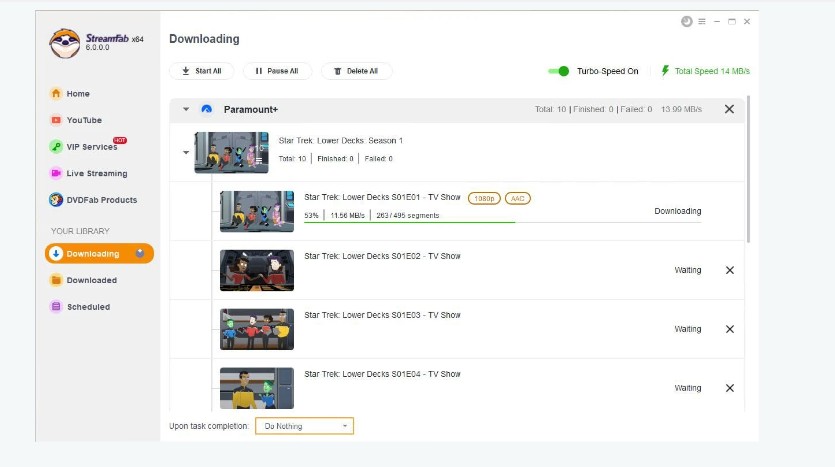Cancel the S01E04 waiting download
This screenshot has height=467, width=835.
[x=730, y=388]
